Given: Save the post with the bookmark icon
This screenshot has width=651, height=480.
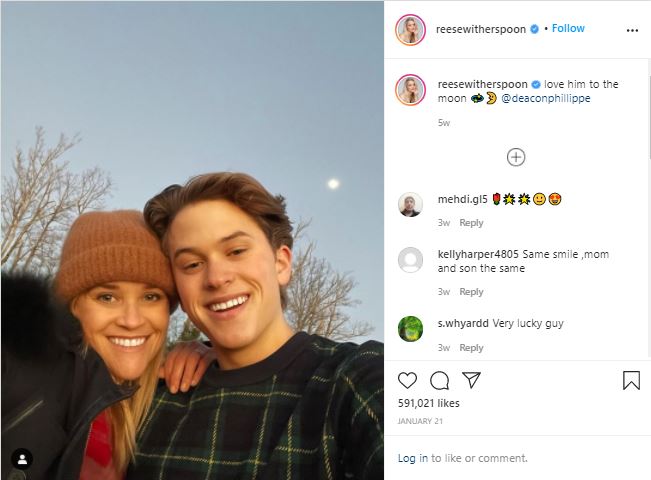Looking at the screenshot, I should pyautogui.click(x=631, y=380).
